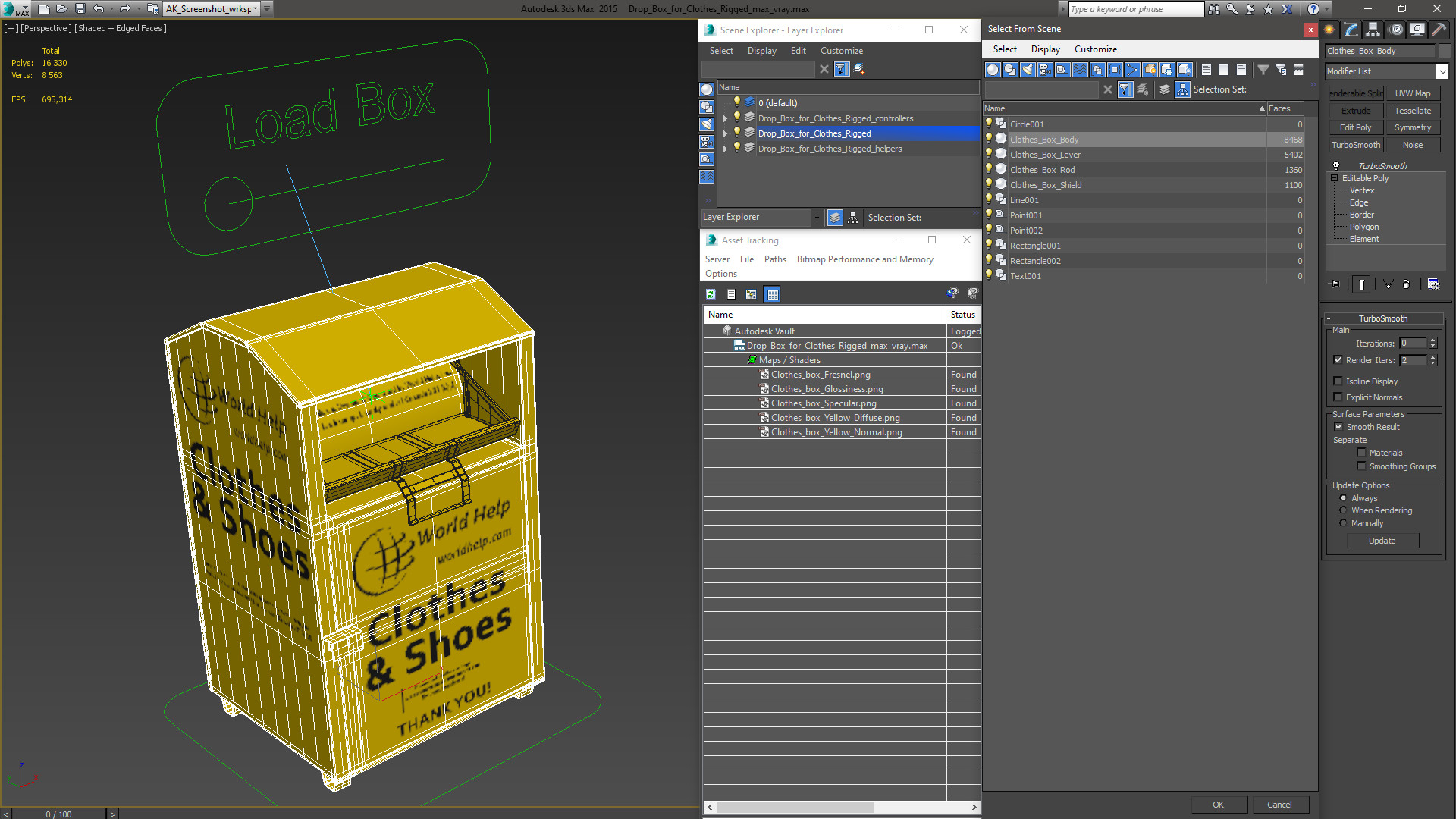Toggle Smooth Result checkbox
Image resolution: width=1456 pixels, height=819 pixels.
point(1338,427)
